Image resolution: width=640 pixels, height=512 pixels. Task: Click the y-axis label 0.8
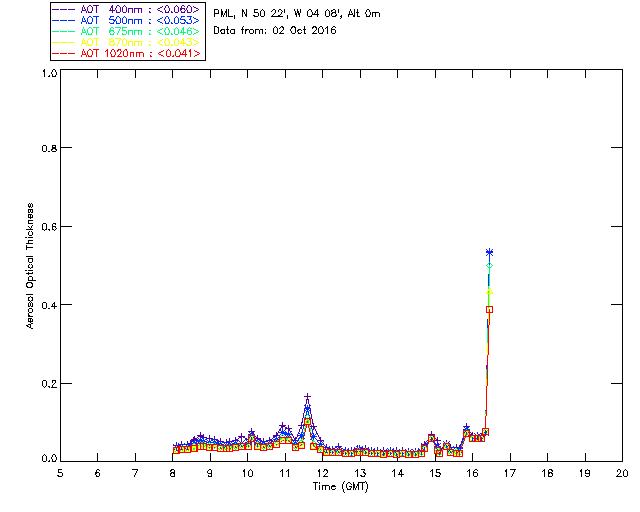(49, 148)
